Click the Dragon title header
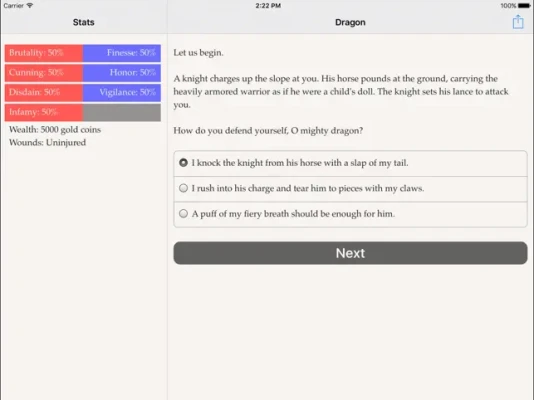Screen dimensions: 534x400 [350, 22]
